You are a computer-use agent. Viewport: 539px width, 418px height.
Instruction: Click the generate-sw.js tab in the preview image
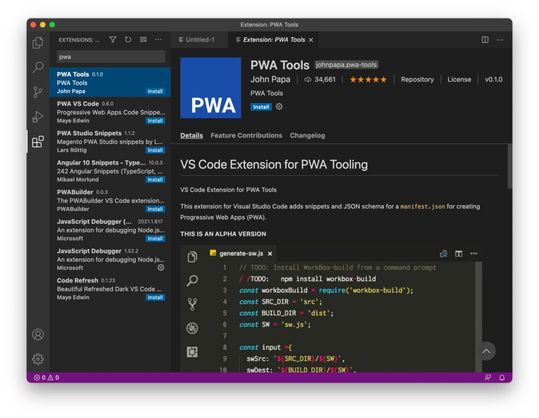point(241,254)
